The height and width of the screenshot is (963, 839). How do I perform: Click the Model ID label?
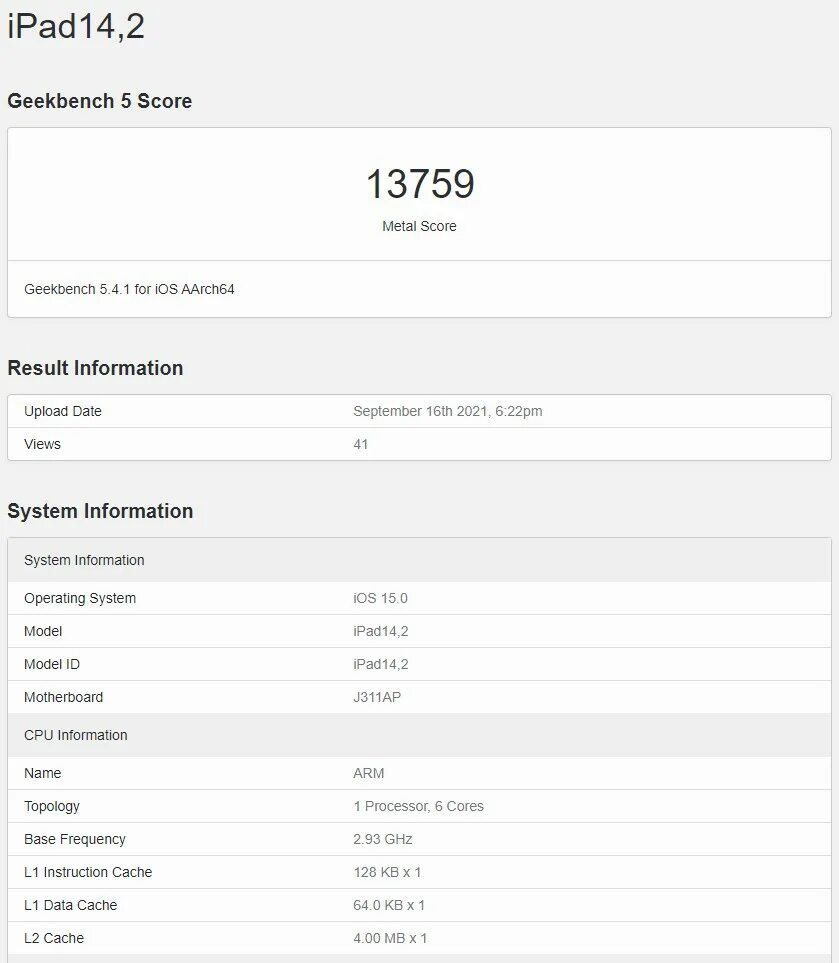52,665
